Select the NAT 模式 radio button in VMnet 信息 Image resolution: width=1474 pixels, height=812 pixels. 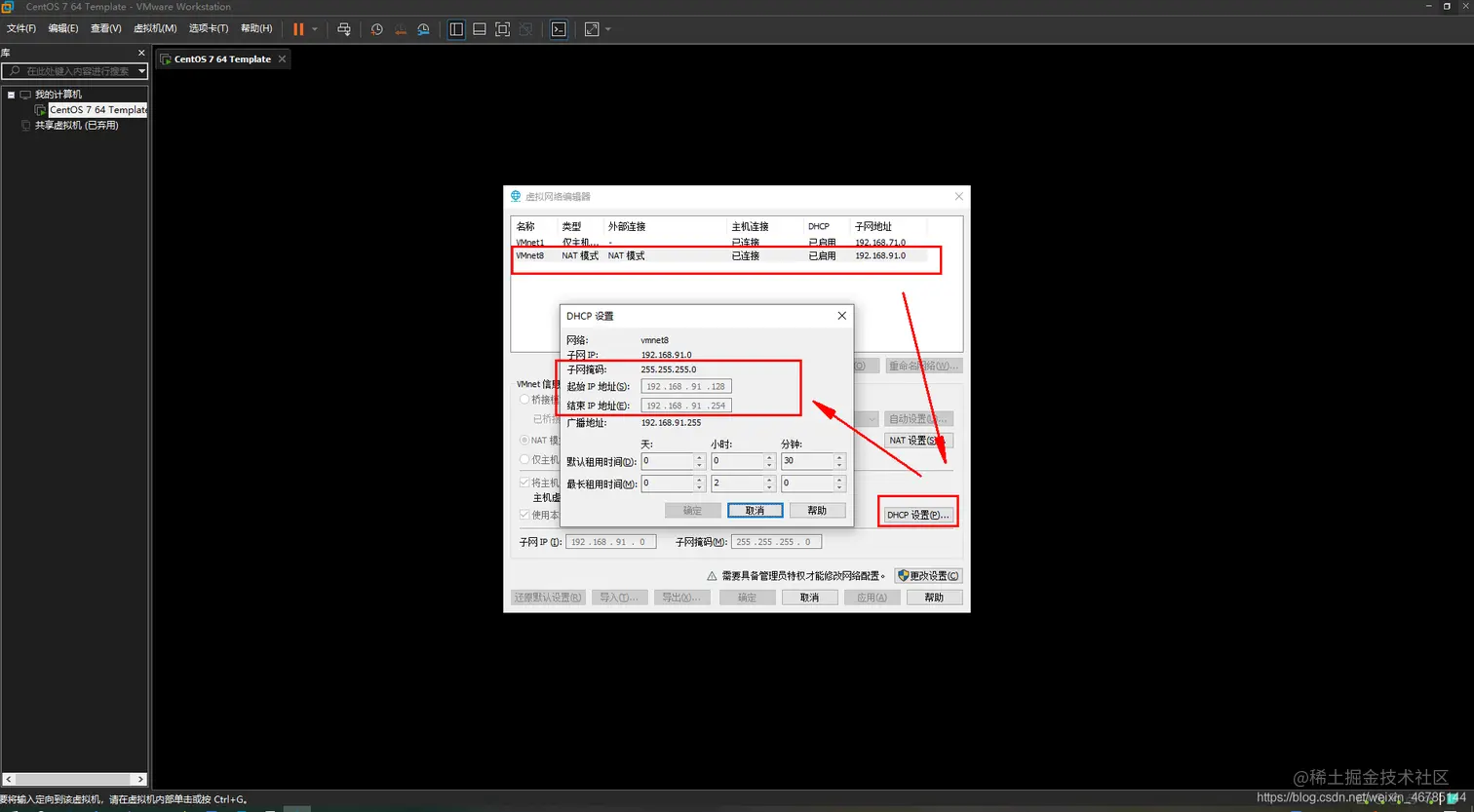coord(524,440)
